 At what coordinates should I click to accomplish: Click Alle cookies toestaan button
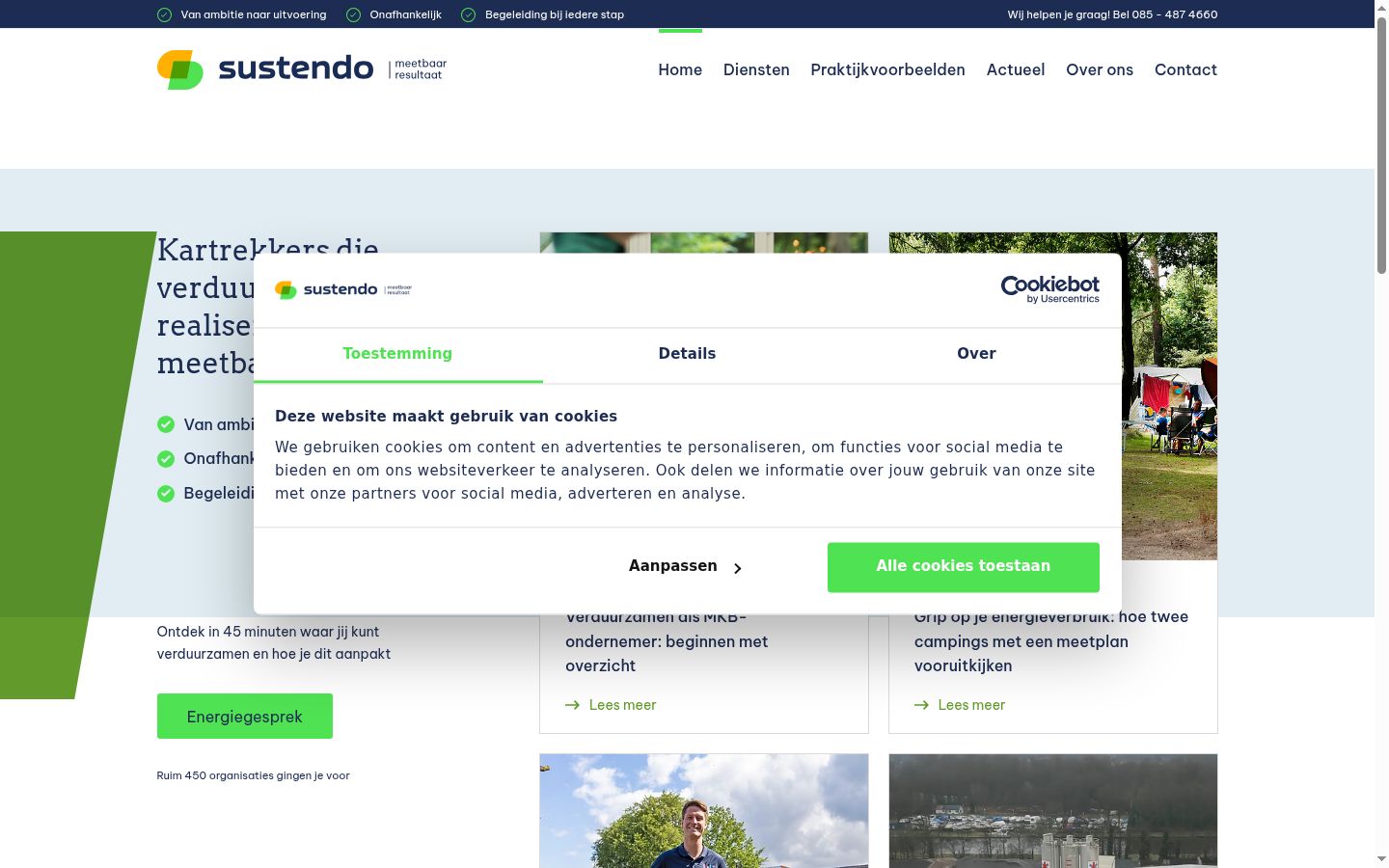point(963,567)
